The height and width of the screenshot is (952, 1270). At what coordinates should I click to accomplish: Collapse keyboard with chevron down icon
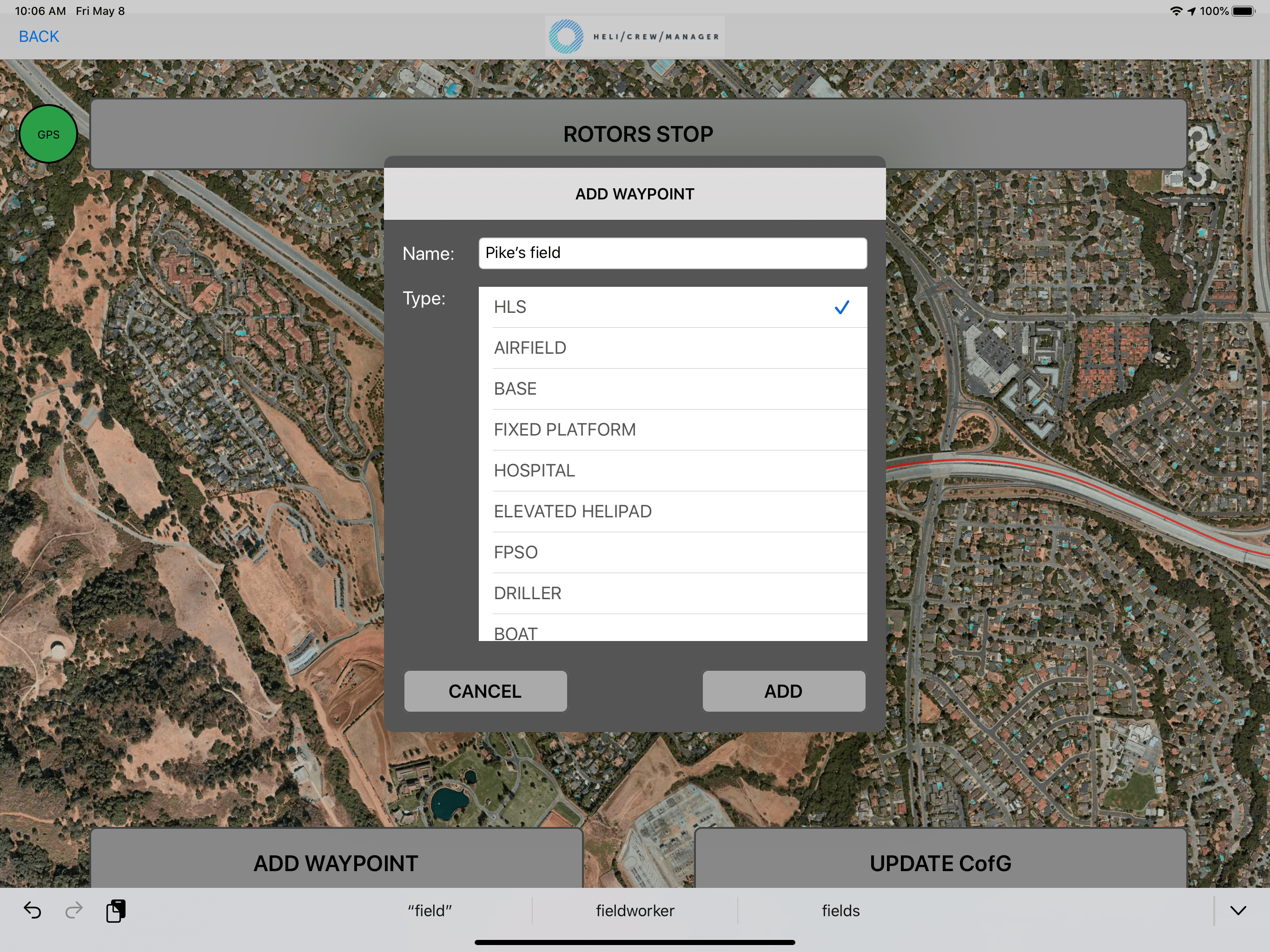1238,911
